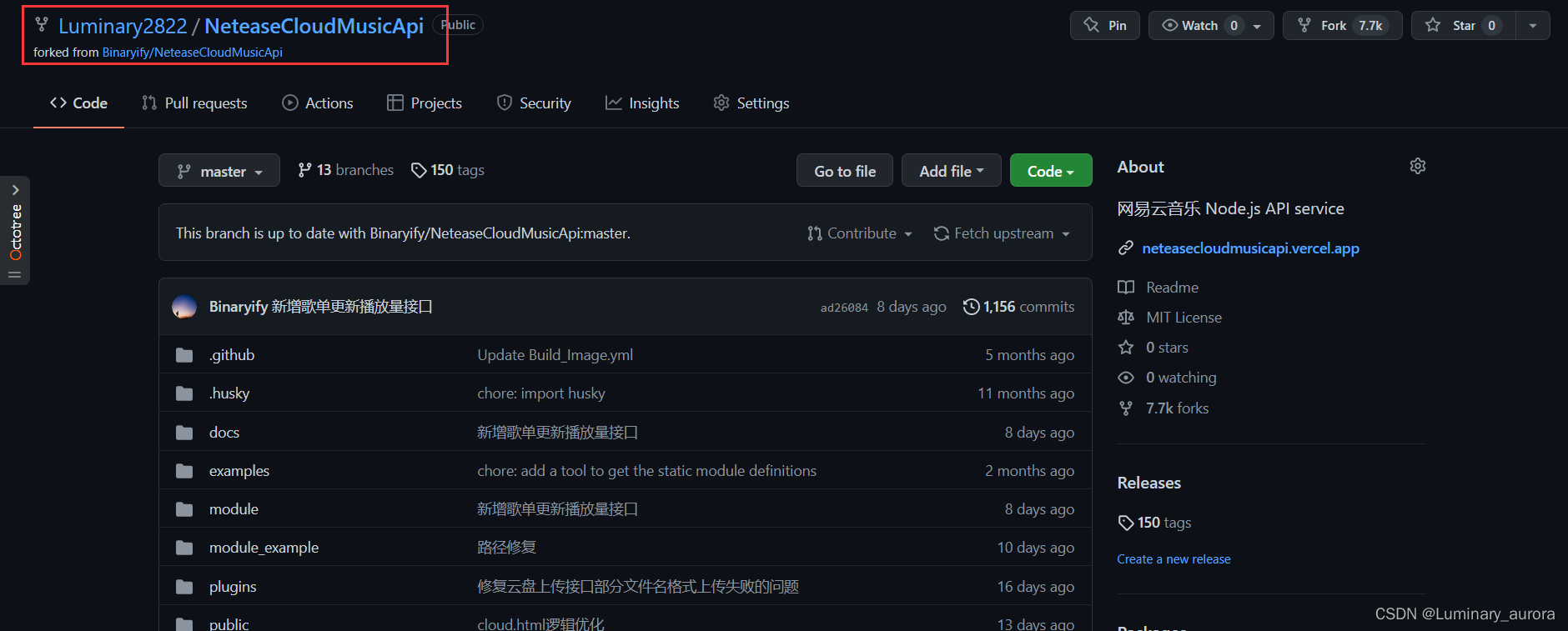Edit repository details via About gear icon
Screen dimensions: 1568x631
click(1418, 167)
